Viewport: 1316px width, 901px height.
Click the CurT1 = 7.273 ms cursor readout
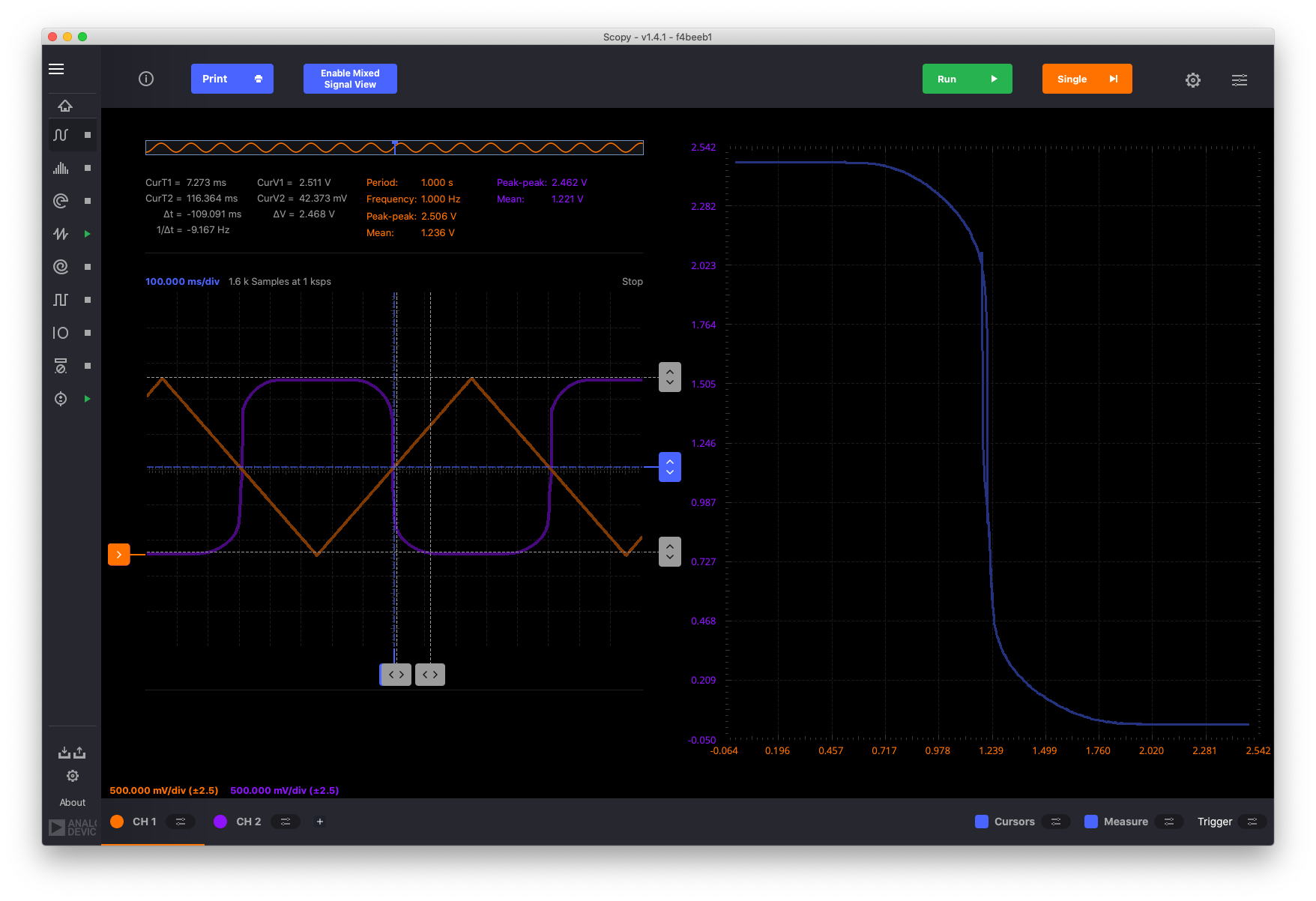pyautogui.click(x=186, y=183)
